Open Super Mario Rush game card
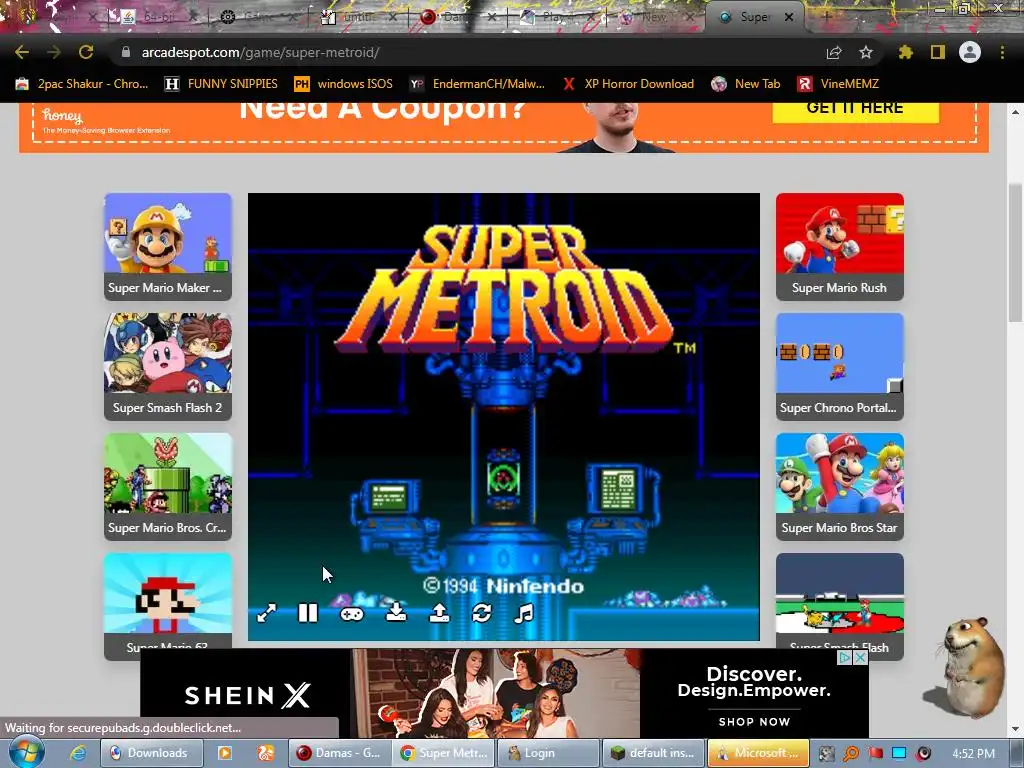Image resolution: width=1024 pixels, height=768 pixels. coord(840,247)
